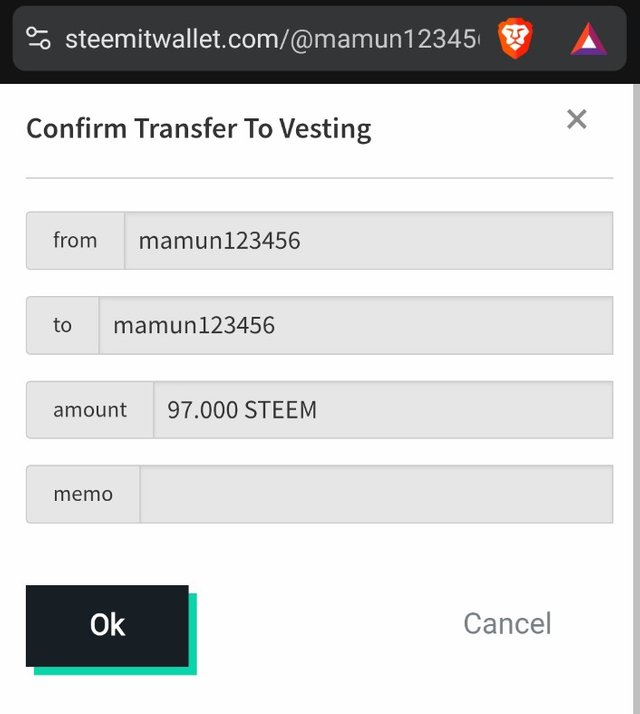Click the Confirm Transfer To Vesting title
Screen dimensions: 640x714
[198, 128]
